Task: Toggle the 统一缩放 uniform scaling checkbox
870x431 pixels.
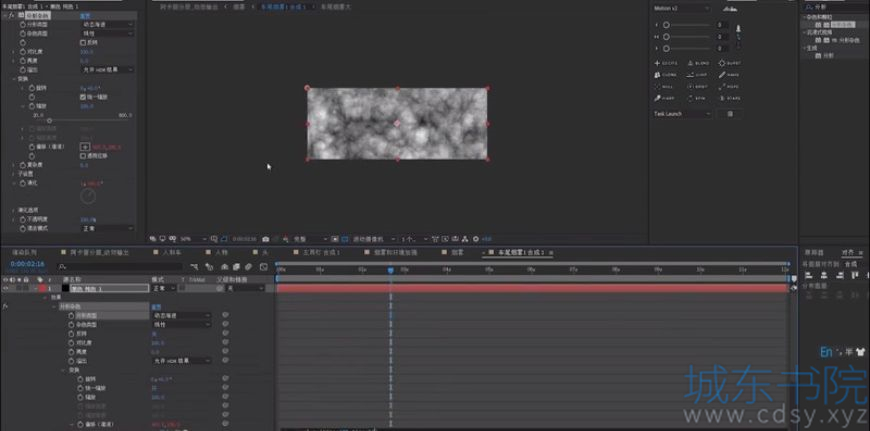Action: (83, 97)
